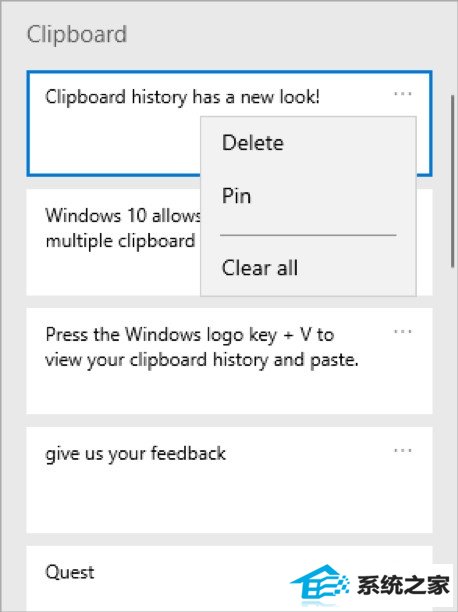Screen dimensions: 458x612
Task: Open the ellipsis menu on the "Press the Windows logo key" item
Action: click(403, 332)
